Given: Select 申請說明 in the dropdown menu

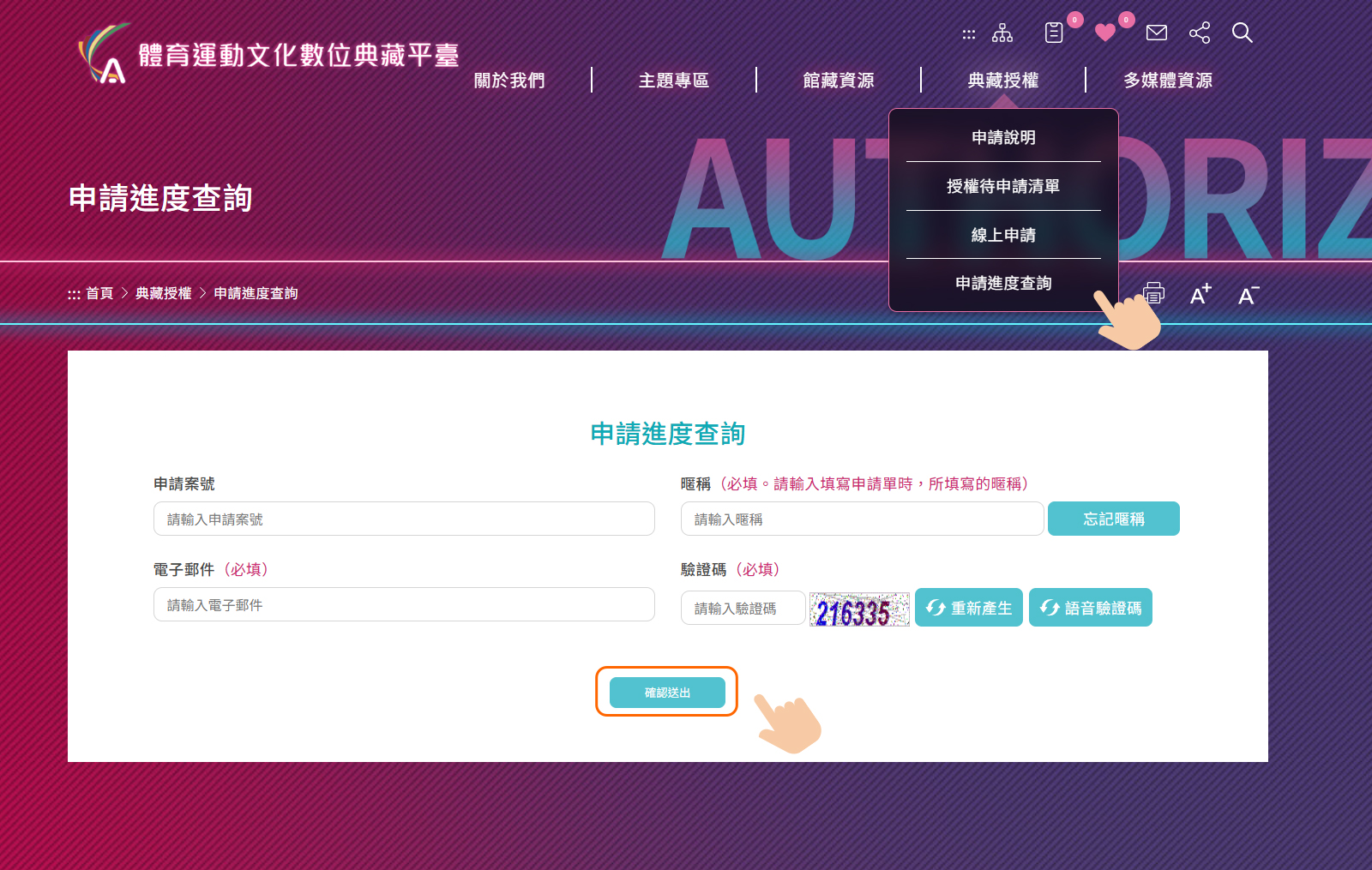Looking at the screenshot, I should (1003, 137).
